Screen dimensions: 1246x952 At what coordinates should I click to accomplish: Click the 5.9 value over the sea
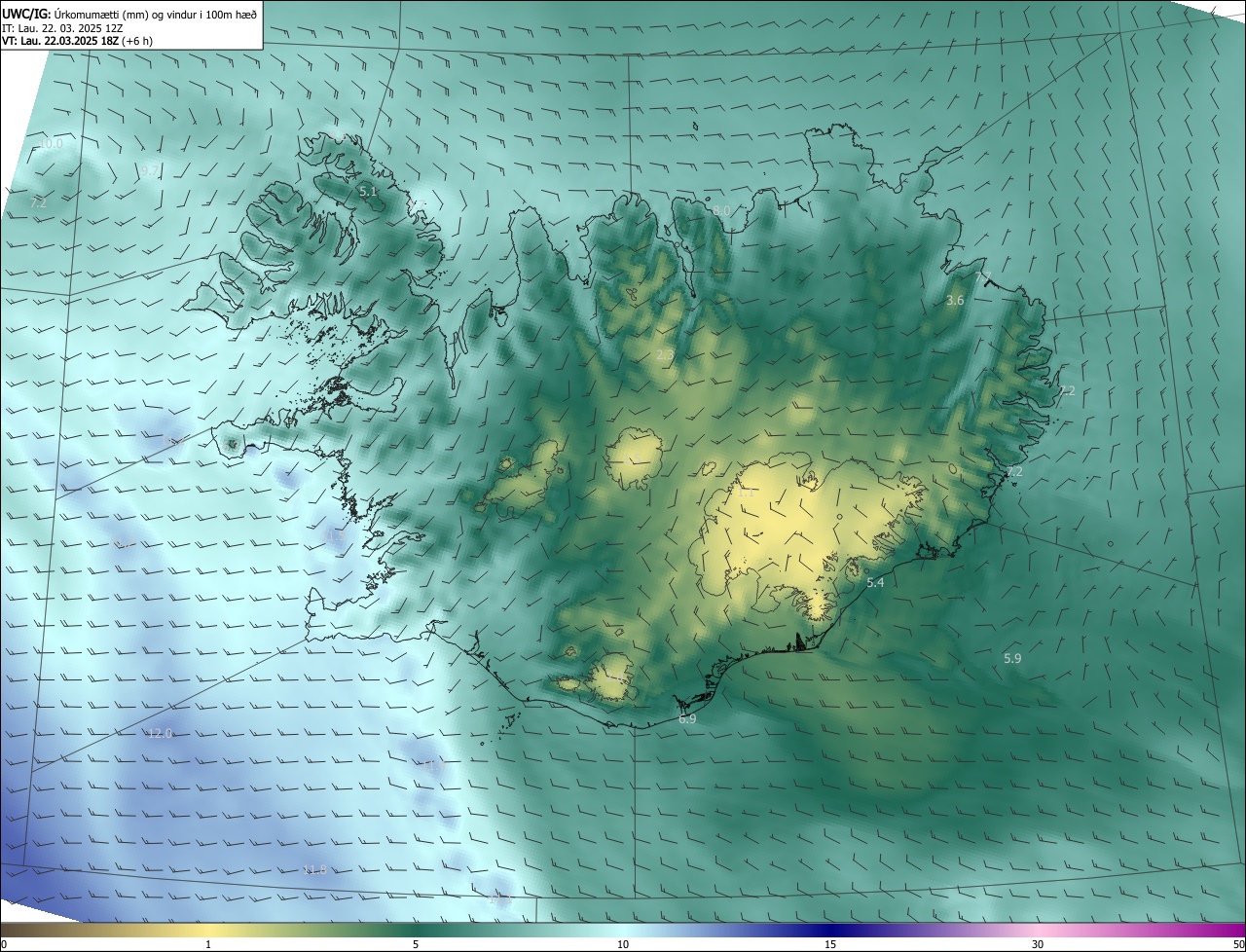[x=1012, y=658]
